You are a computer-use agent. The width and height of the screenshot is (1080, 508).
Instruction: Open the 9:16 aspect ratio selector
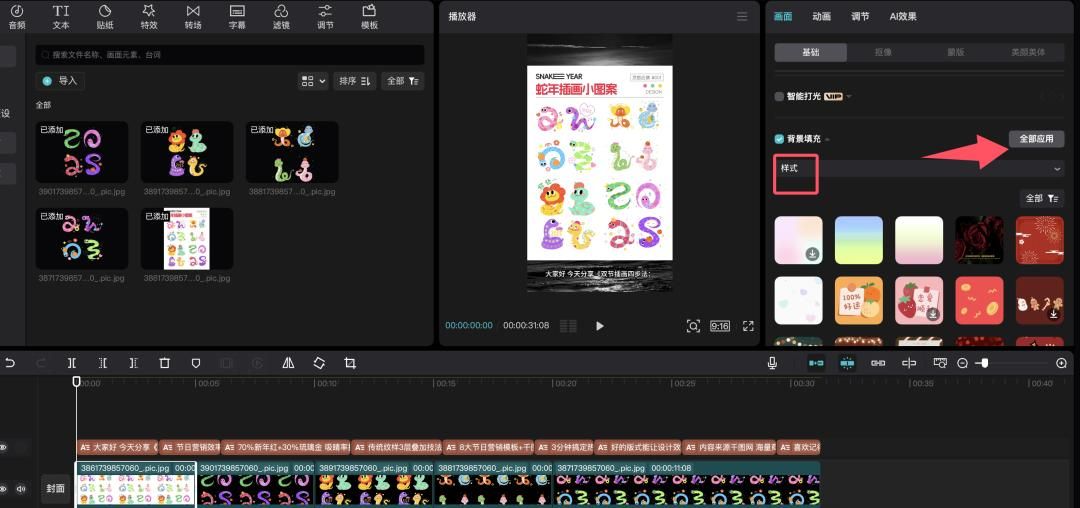coord(720,326)
